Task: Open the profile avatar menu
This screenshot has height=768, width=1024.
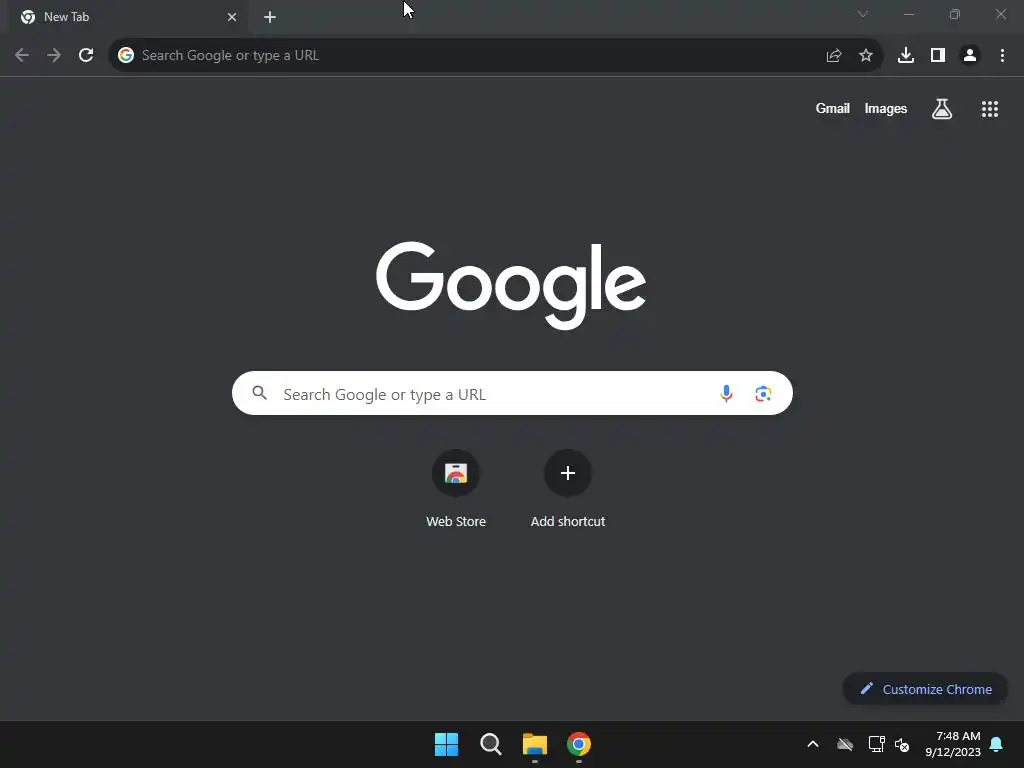Action: pyautogui.click(x=970, y=56)
